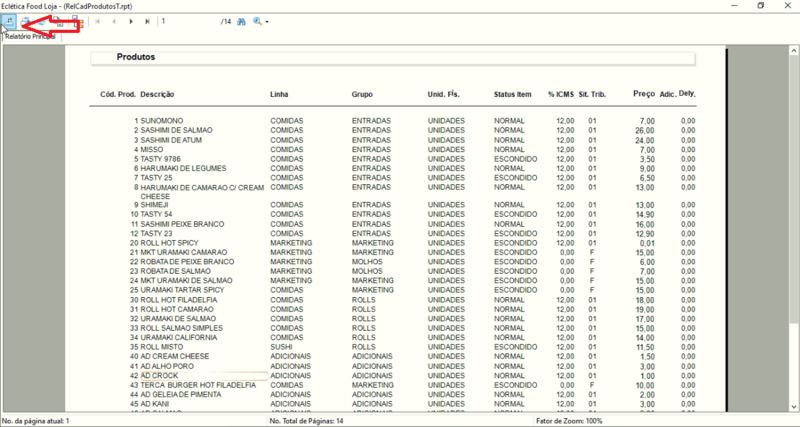Screen dimensions: 800x427
Task: Jump to the last page button
Action: [147, 21]
